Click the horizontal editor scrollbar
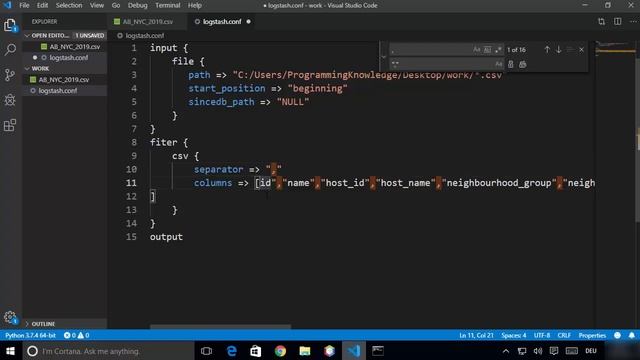Viewport: 640px width, 360px height. [220, 327]
